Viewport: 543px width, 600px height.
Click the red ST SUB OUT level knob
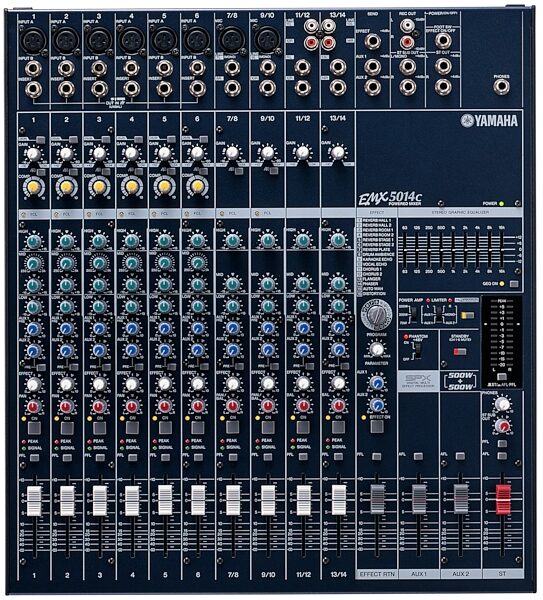[502, 426]
